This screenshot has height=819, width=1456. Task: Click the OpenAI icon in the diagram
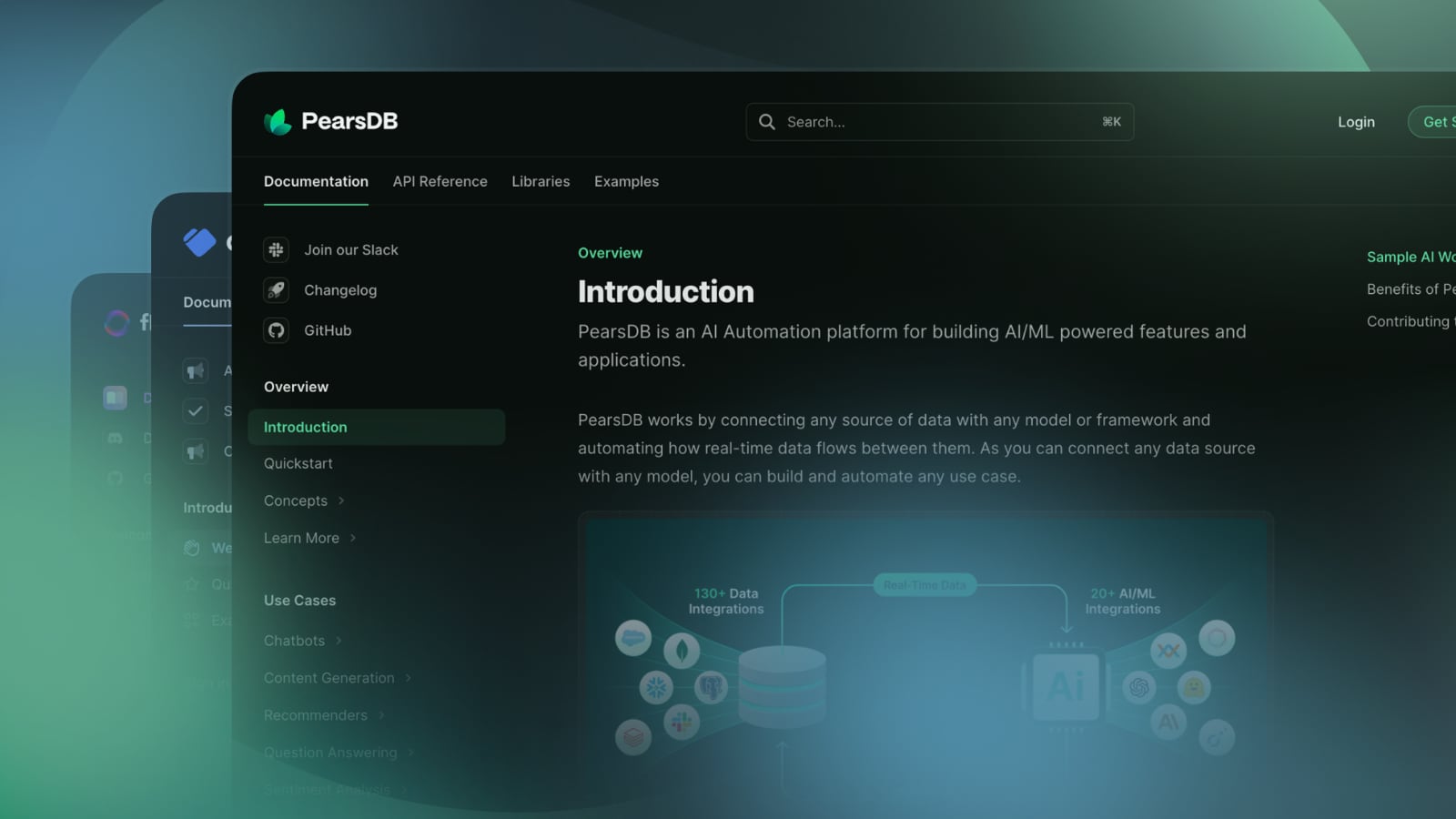click(x=1139, y=687)
